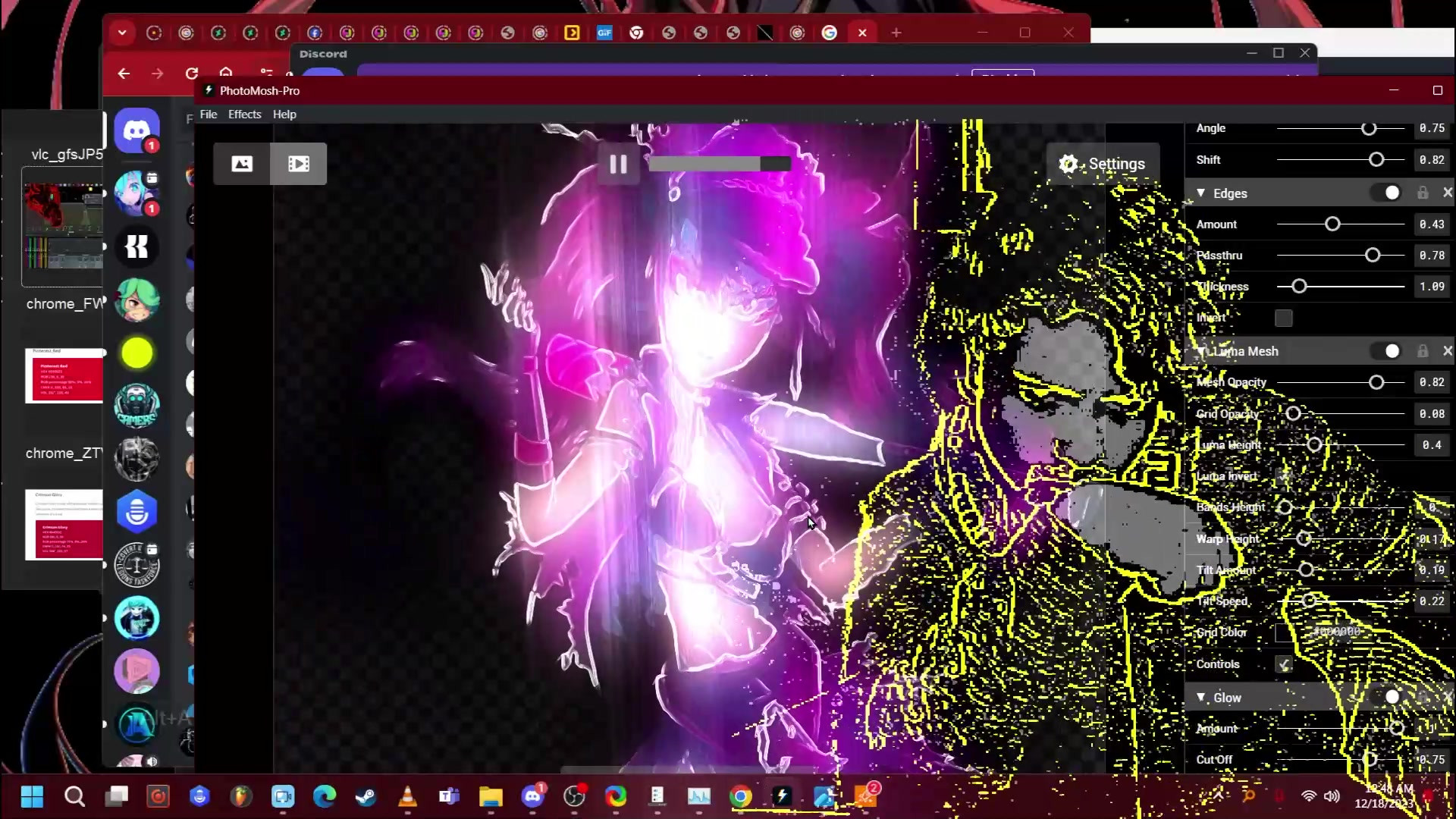The width and height of the screenshot is (1456, 819).
Task: Click the Grid Opacity slider handle
Action: tap(1293, 414)
